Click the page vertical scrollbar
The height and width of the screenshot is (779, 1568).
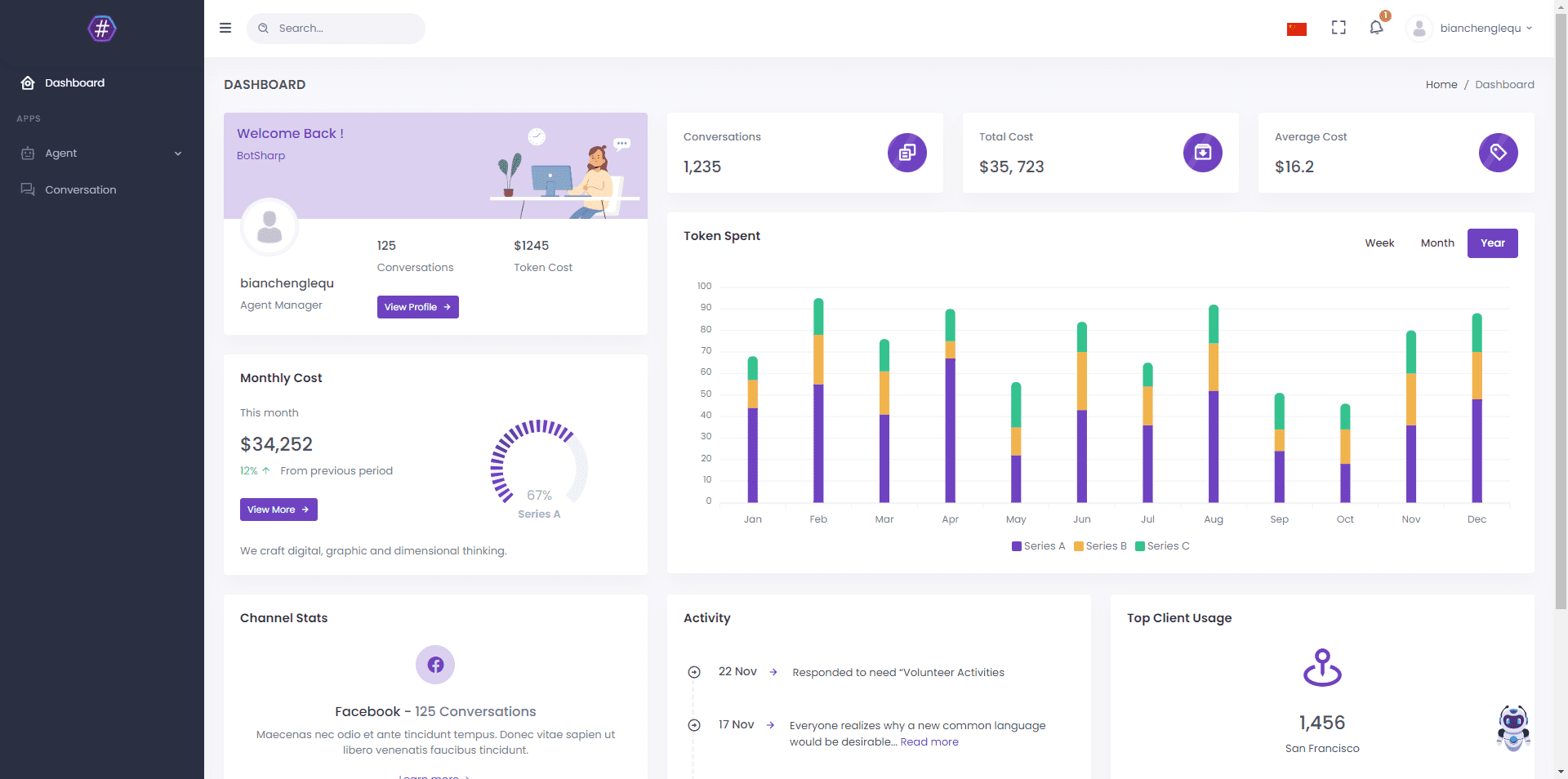point(1561,310)
